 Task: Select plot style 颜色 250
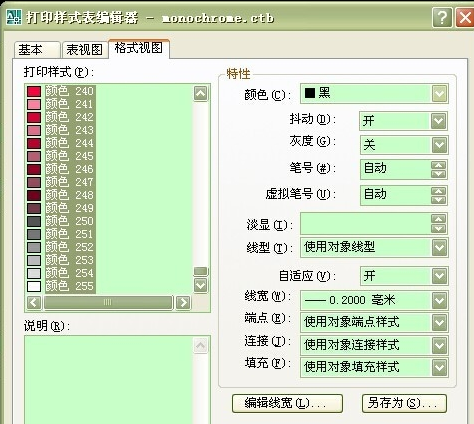coord(69,221)
